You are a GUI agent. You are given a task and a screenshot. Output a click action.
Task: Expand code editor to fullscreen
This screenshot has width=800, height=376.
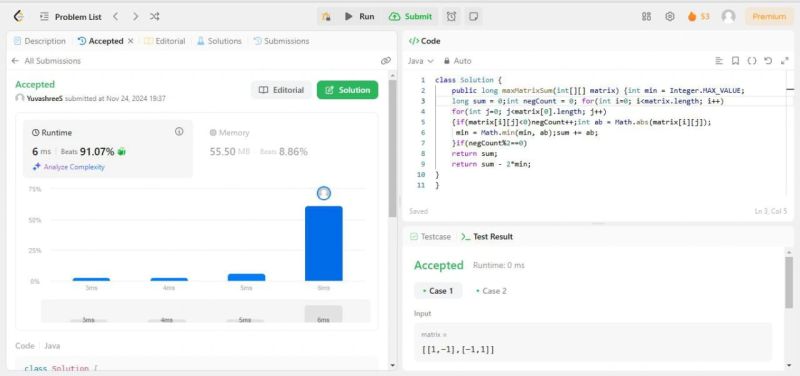tap(785, 61)
